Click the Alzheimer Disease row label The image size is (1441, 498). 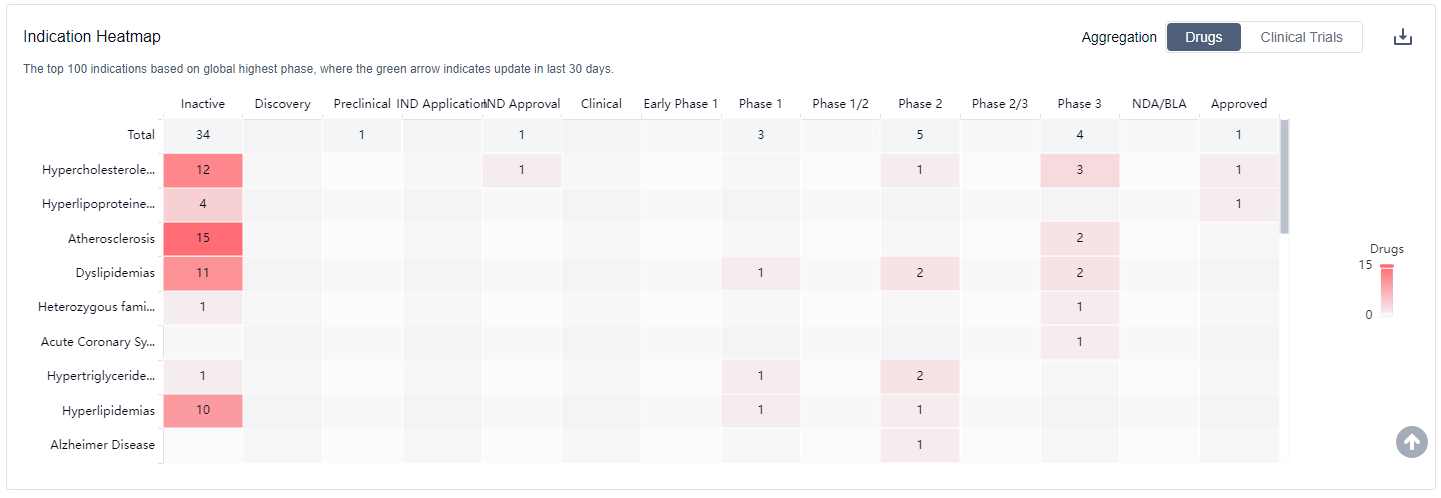(x=103, y=444)
